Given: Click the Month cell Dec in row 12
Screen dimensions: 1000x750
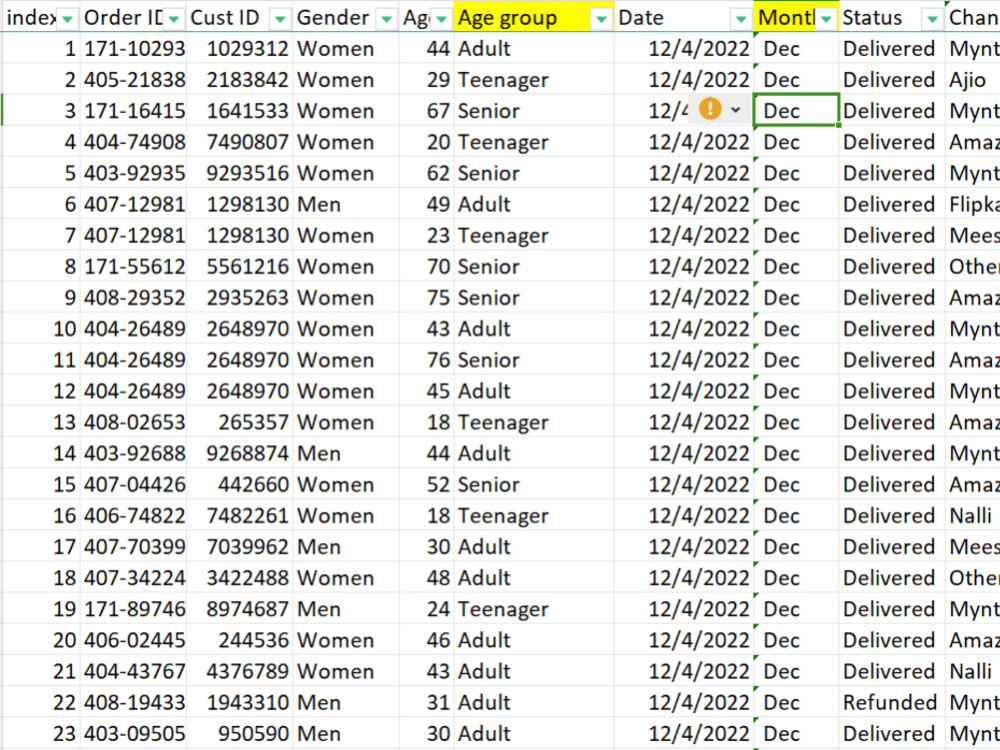Looking at the screenshot, I should coord(796,391).
